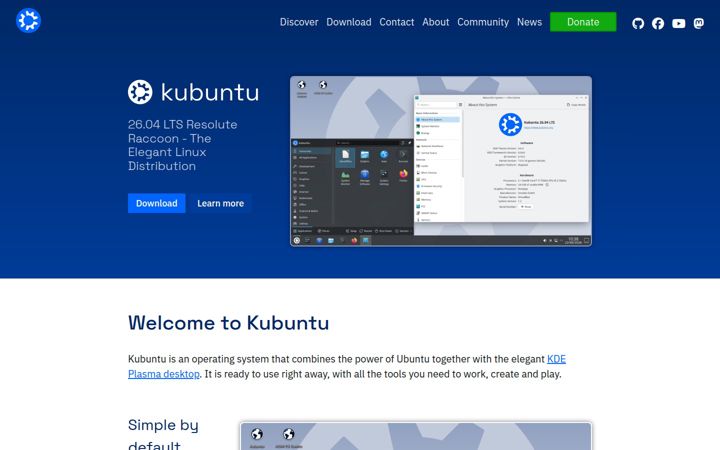Viewport: 720px width, 450px height.
Task: Open the Mastodon icon link
Action: click(x=698, y=23)
